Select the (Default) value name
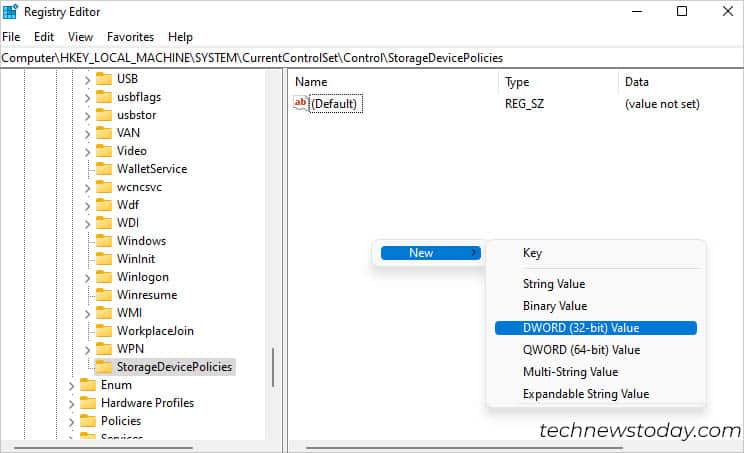This screenshot has height=453, width=744. pyautogui.click(x=335, y=104)
